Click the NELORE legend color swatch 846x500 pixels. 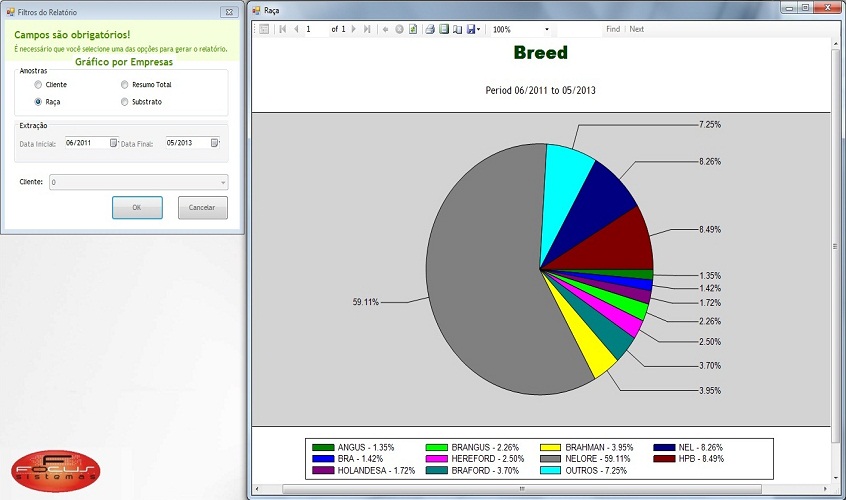pos(550,459)
